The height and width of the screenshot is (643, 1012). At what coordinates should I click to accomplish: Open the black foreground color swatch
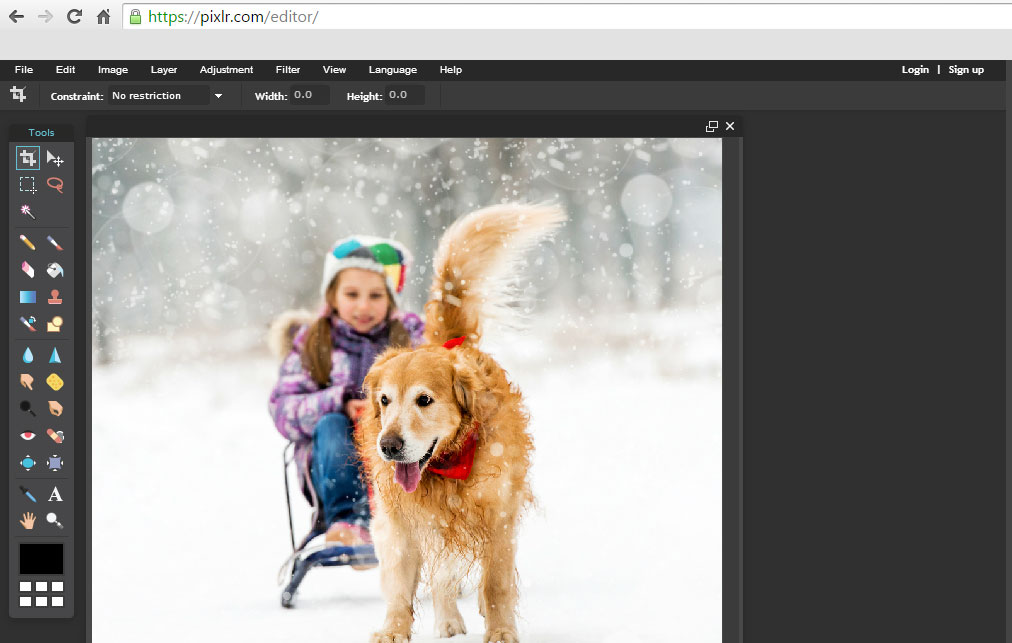click(41, 559)
